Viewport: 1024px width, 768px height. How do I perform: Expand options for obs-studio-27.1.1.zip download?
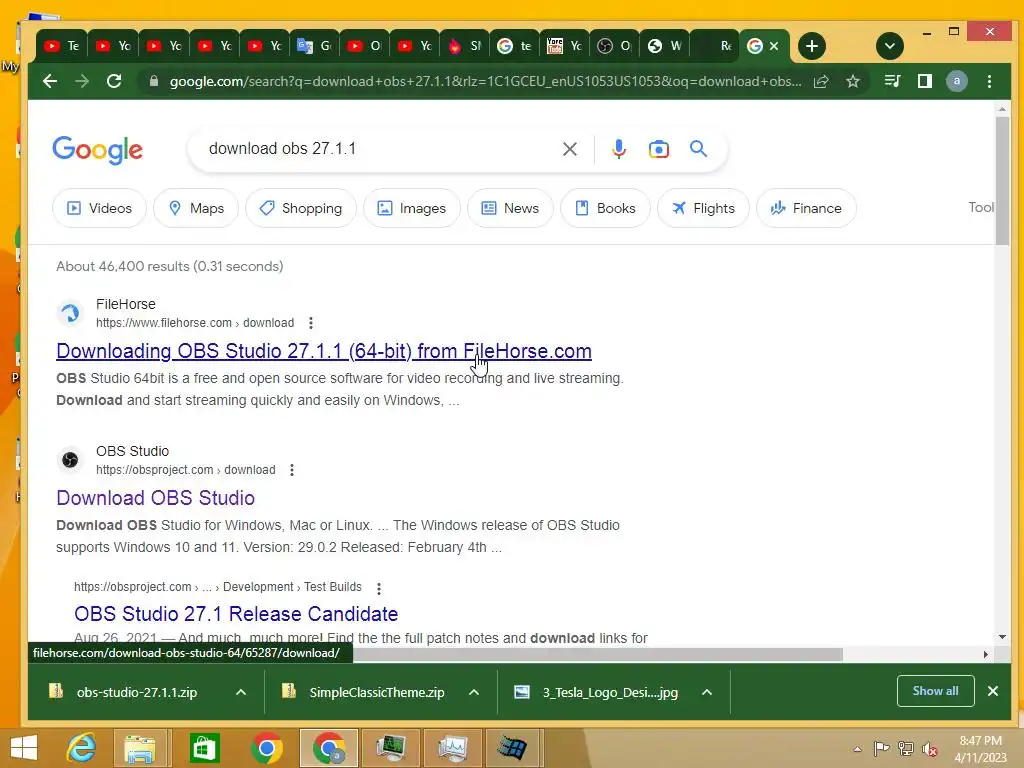(241, 692)
